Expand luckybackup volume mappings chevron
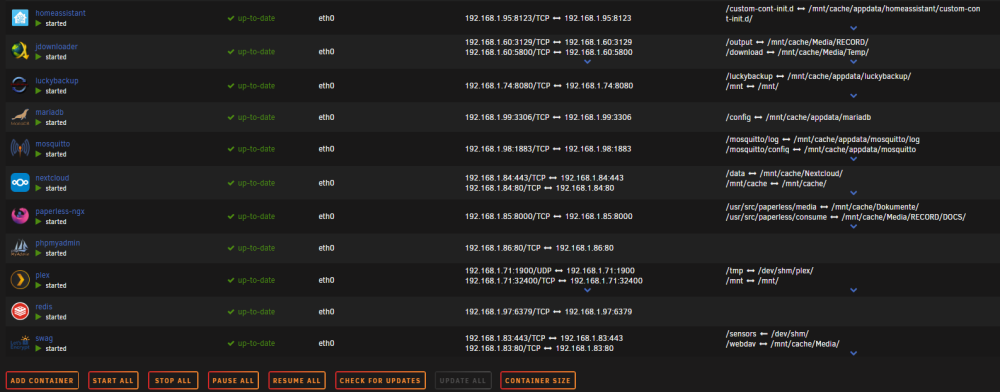The width and height of the screenshot is (1000, 392). 853,96
